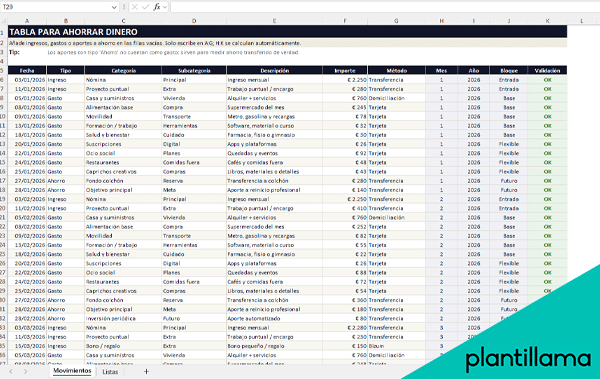Select 'Farmacia, fisio o gimnasio' row 12
This screenshot has height=379, width=600.
(x=274, y=135)
